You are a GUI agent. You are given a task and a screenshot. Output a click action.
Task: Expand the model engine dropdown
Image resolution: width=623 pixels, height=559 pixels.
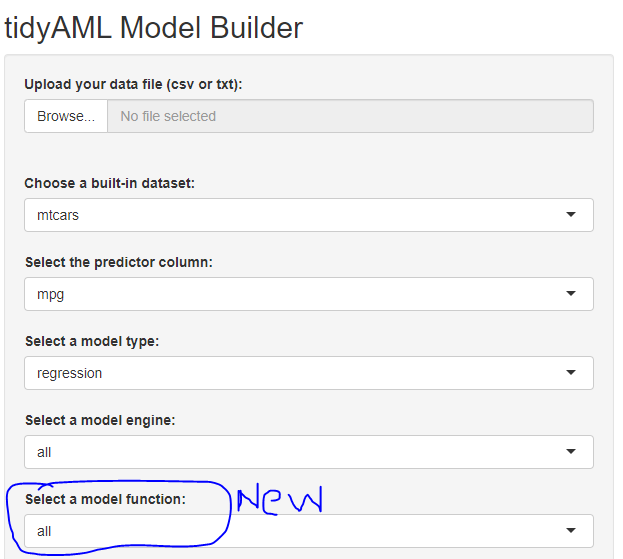click(300, 452)
